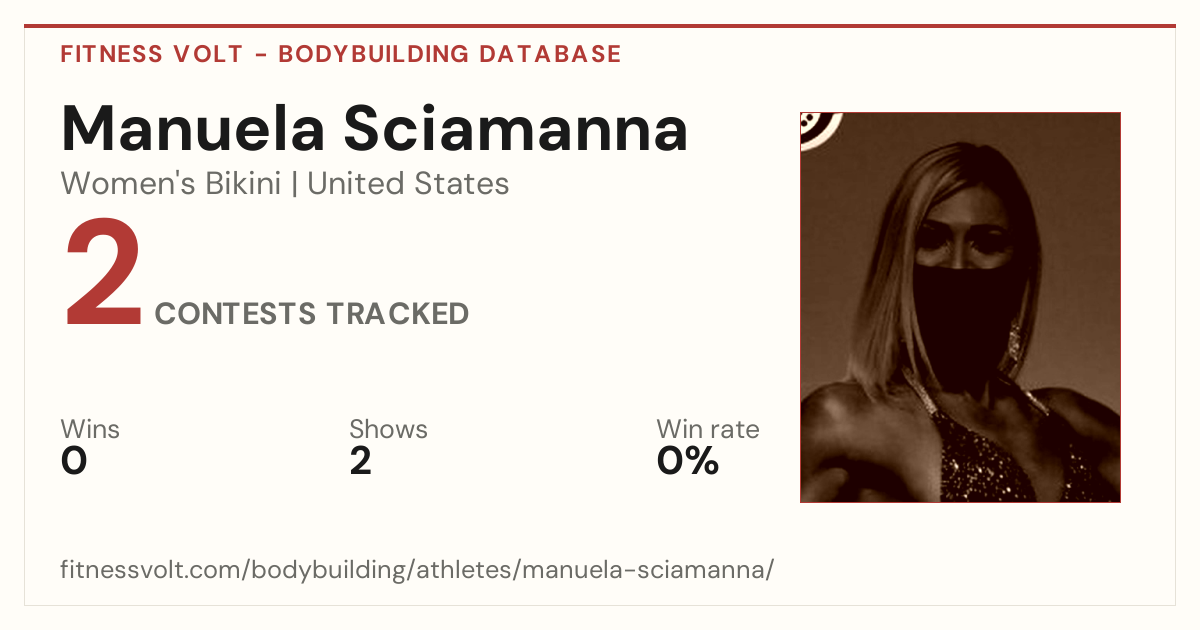Click the red top border line
Image resolution: width=1200 pixels, height=630 pixels.
click(x=600, y=26)
